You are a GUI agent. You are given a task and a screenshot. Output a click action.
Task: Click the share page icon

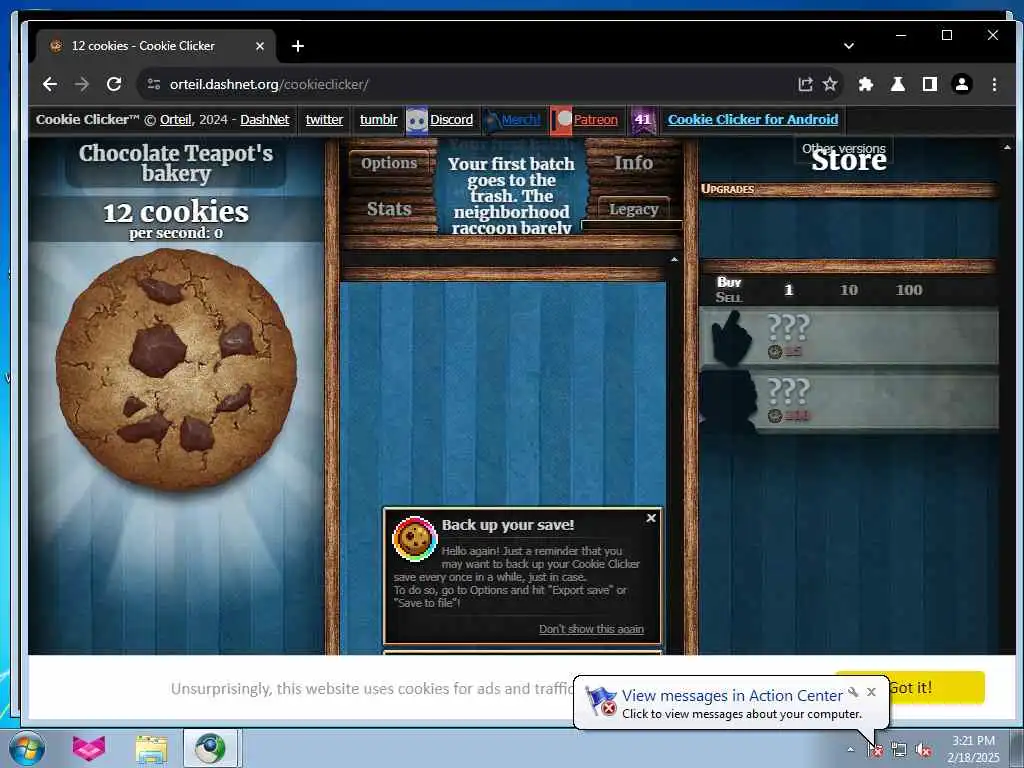(805, 84)
